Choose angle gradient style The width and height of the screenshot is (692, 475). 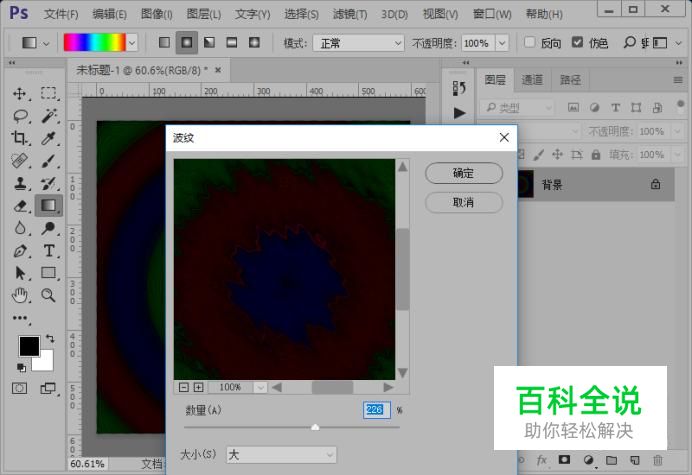(209, 42)
